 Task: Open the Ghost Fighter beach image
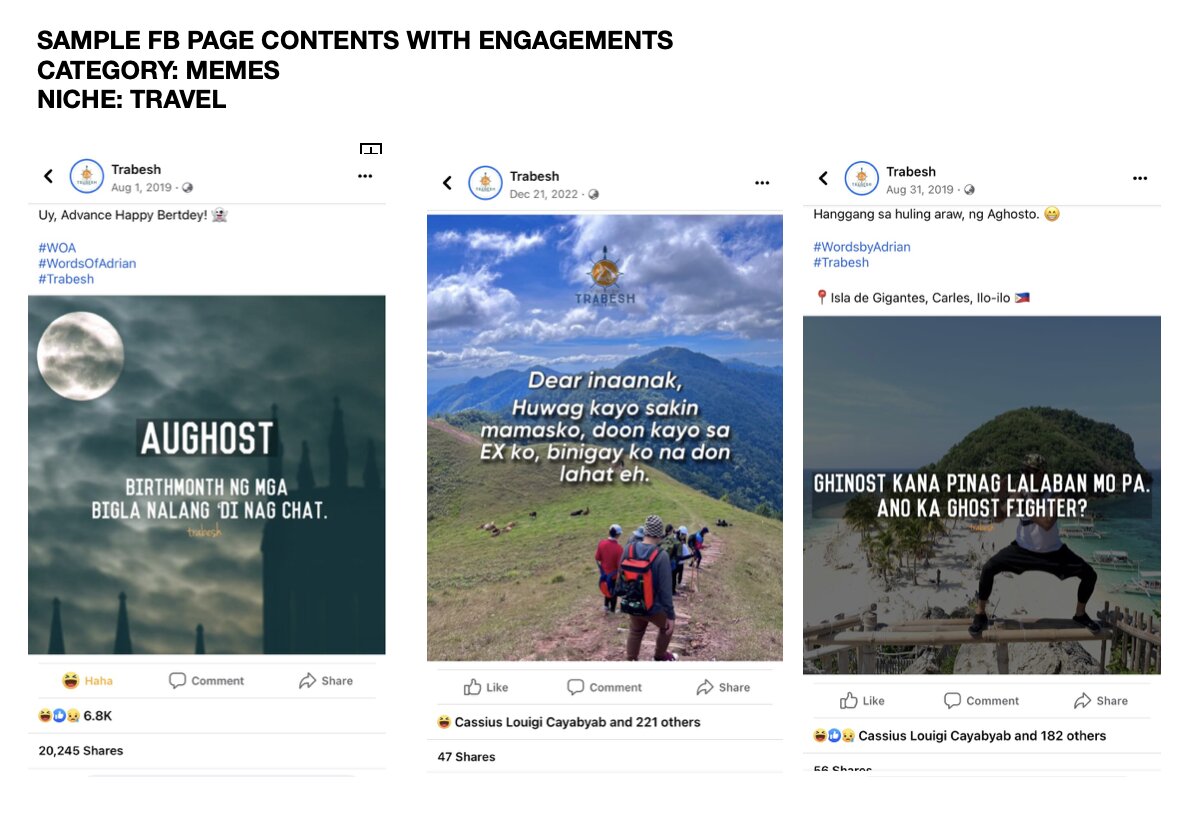click(x=982, y=495)
